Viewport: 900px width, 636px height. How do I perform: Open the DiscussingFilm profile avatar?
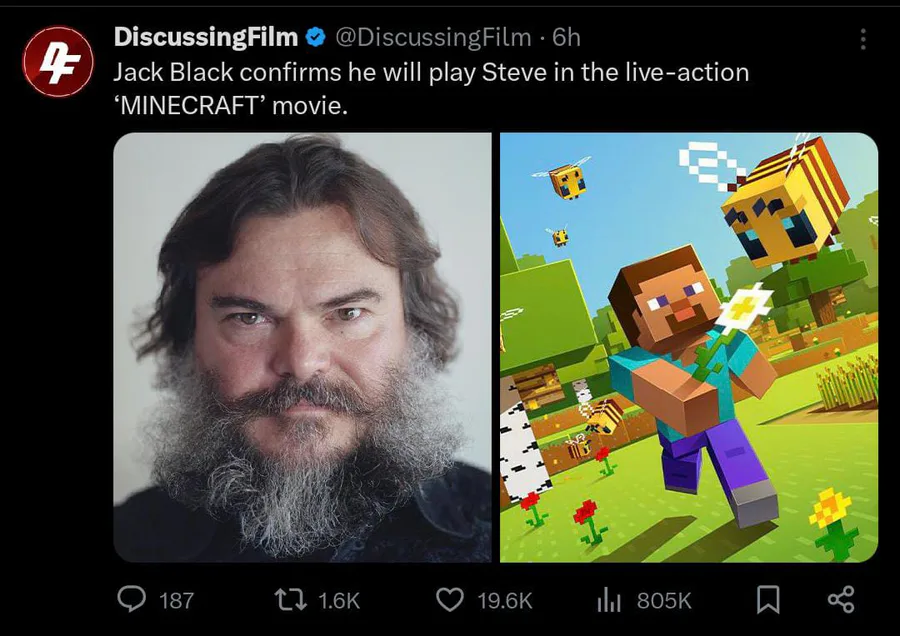click(57, 61)
